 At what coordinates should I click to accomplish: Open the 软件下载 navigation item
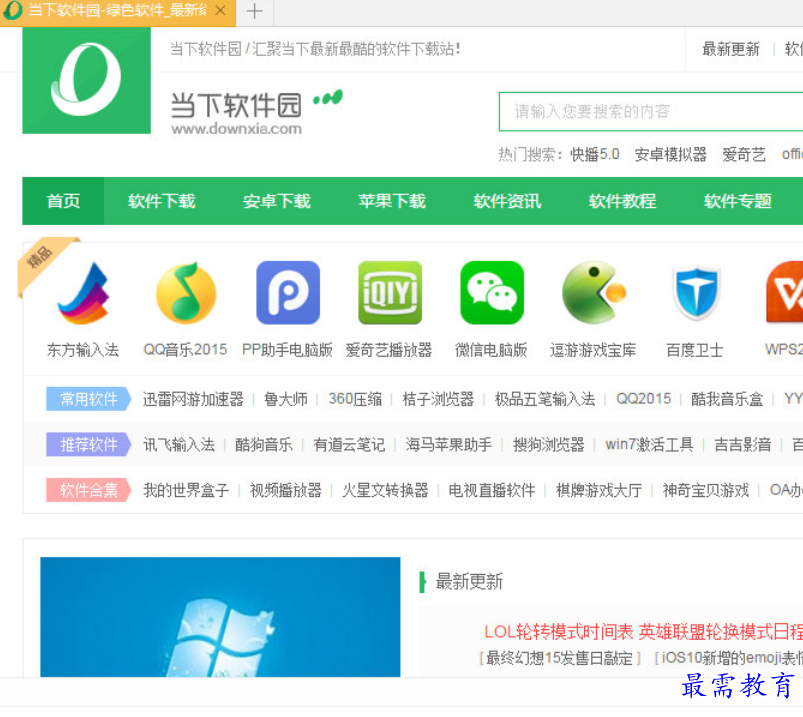(x=161, y=201)
